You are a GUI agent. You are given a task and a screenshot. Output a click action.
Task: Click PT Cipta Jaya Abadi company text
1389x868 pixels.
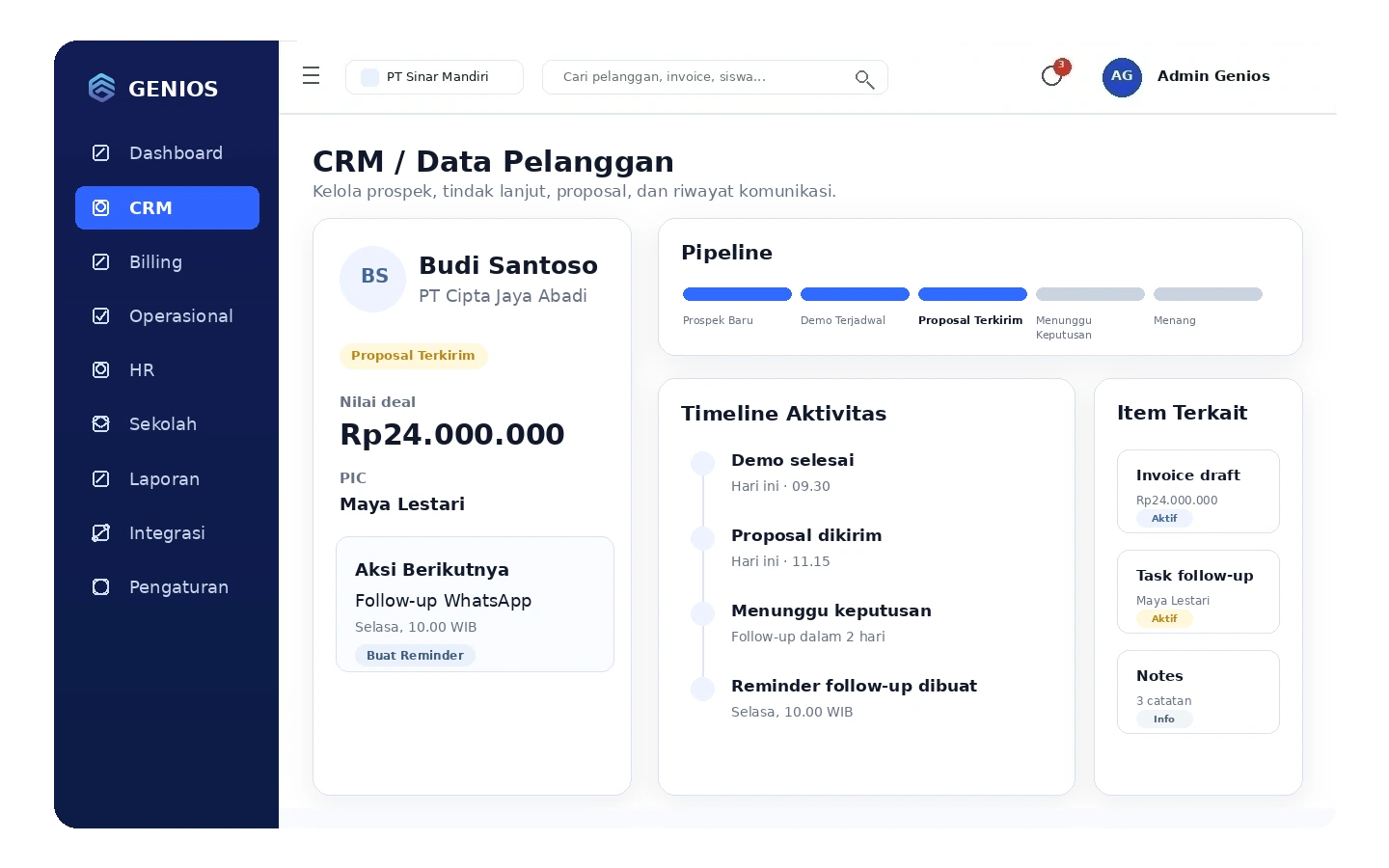click(503, 296)
